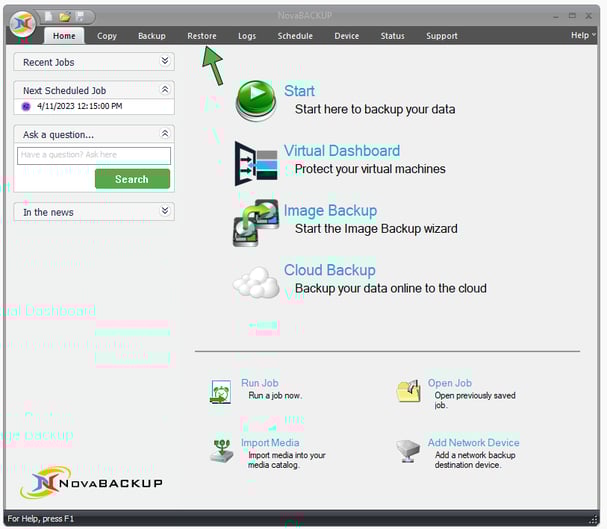Open the Logs tab
The width and height of the screenshot is (607, 529).
[x=247, y=36]
